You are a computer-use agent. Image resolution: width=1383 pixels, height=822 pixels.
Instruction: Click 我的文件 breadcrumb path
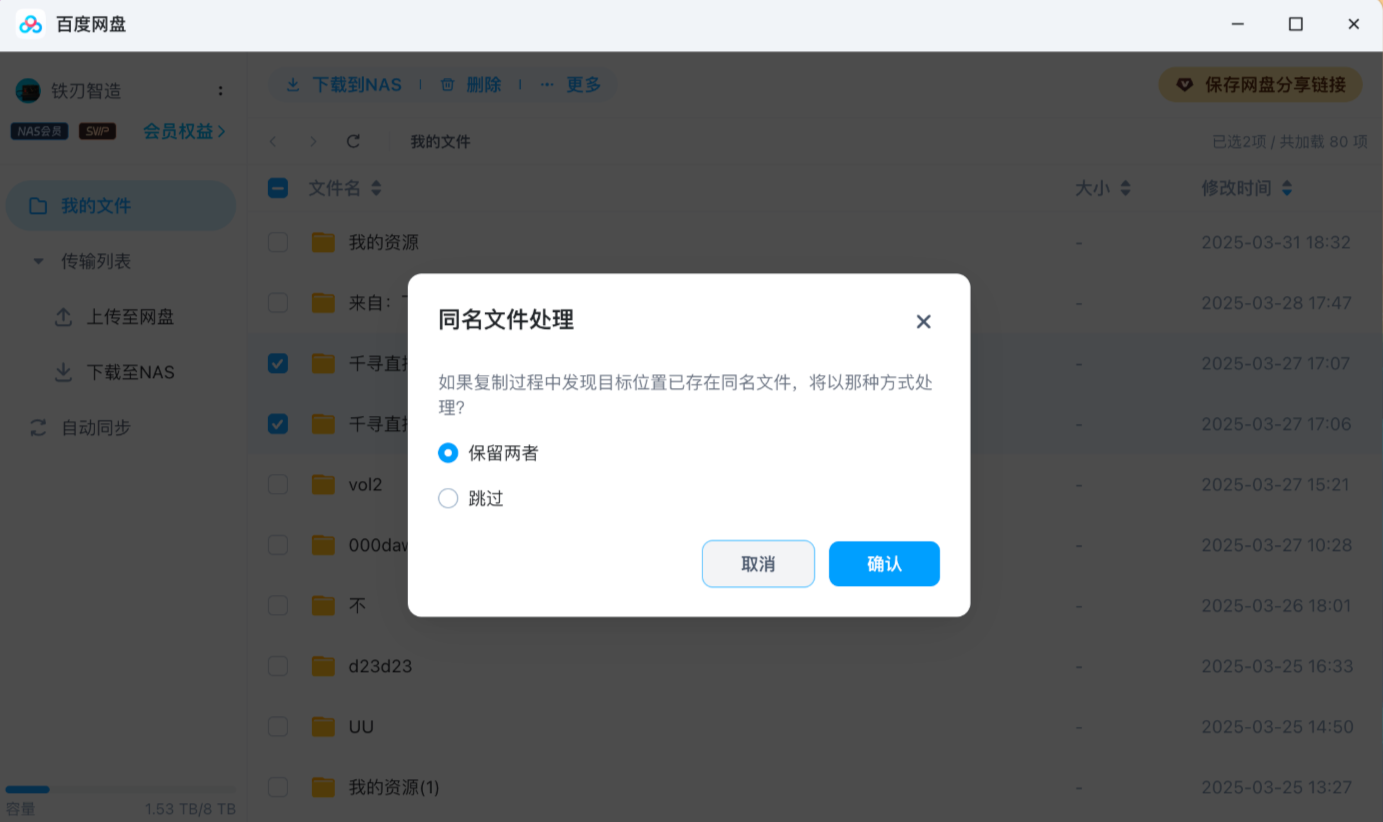(440, 142)
